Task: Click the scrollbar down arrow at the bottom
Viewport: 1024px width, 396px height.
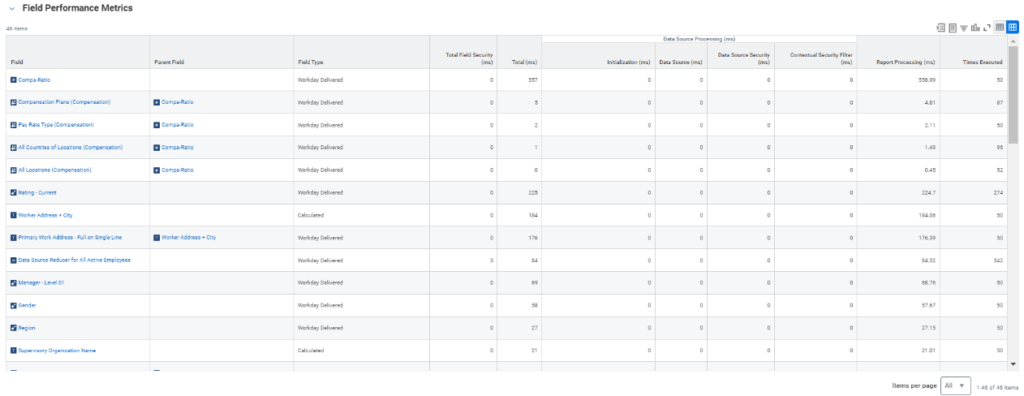Action: (x=1013, y=364)
